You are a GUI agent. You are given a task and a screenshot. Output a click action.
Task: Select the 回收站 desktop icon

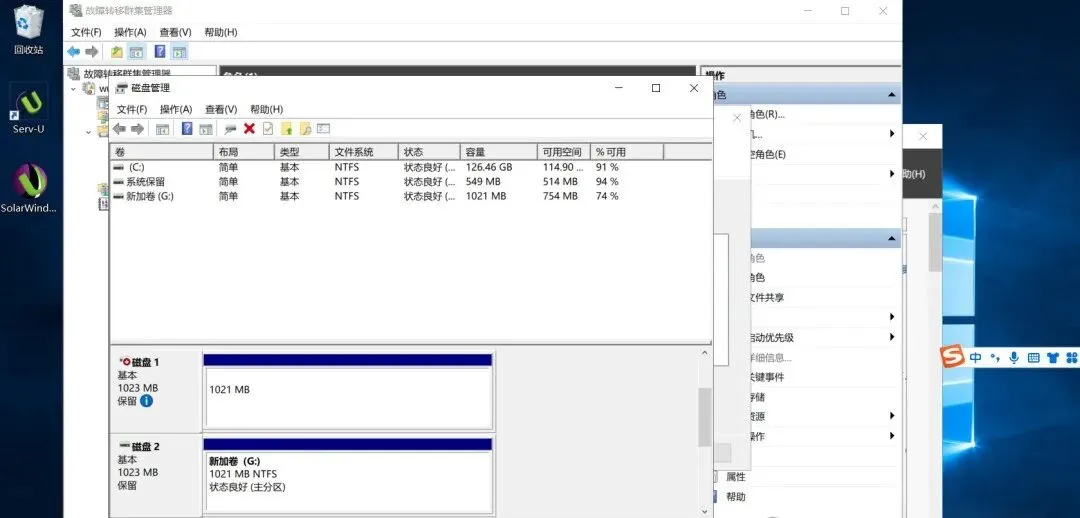28,30
